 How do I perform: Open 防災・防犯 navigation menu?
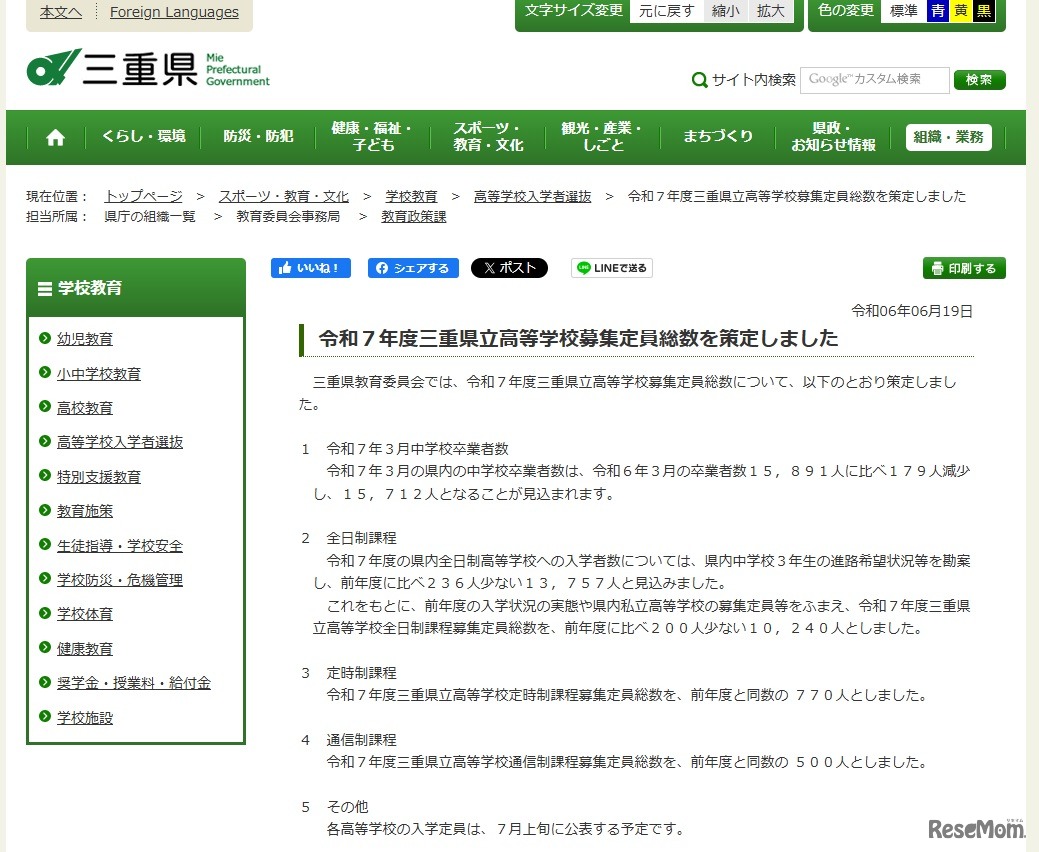[x=258, y=137]
